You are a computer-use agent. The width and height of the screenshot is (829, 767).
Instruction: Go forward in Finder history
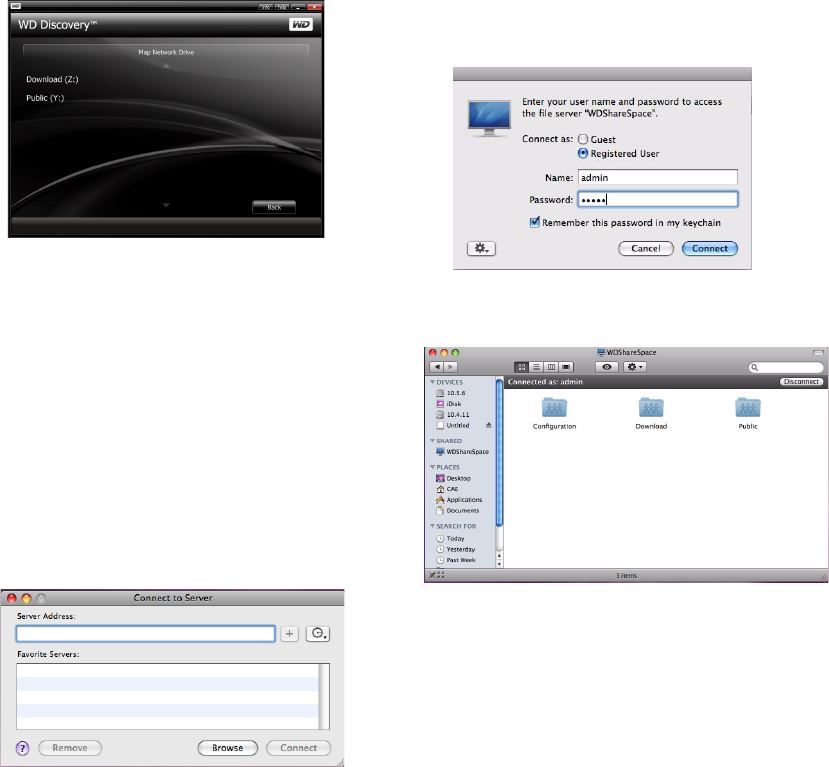point(450,367)
